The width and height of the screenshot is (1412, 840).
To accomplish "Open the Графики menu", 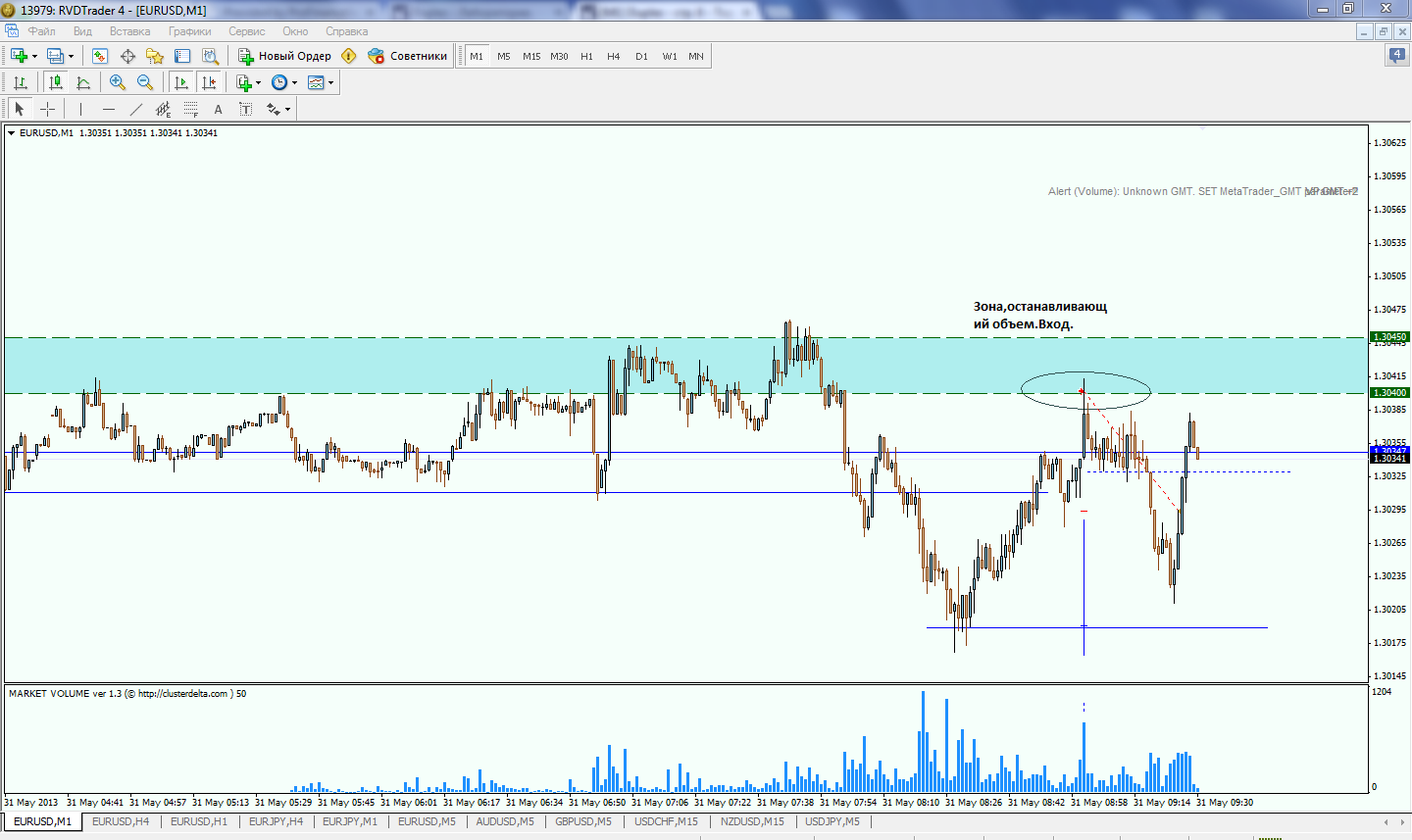I will (189, 31).
